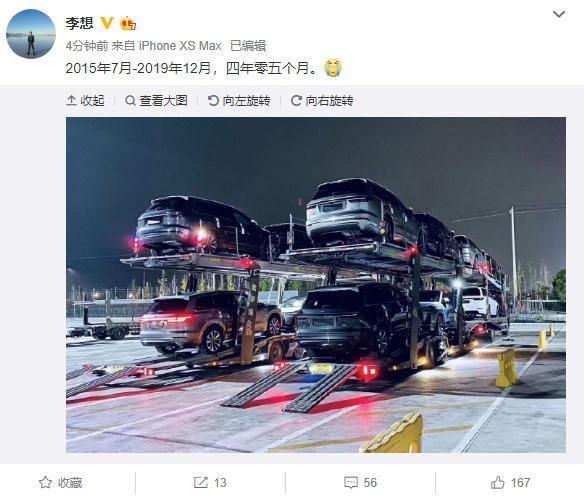Open the 李想 username link
This screenshot has height=496, width=584.
click(x=79, y=23)
